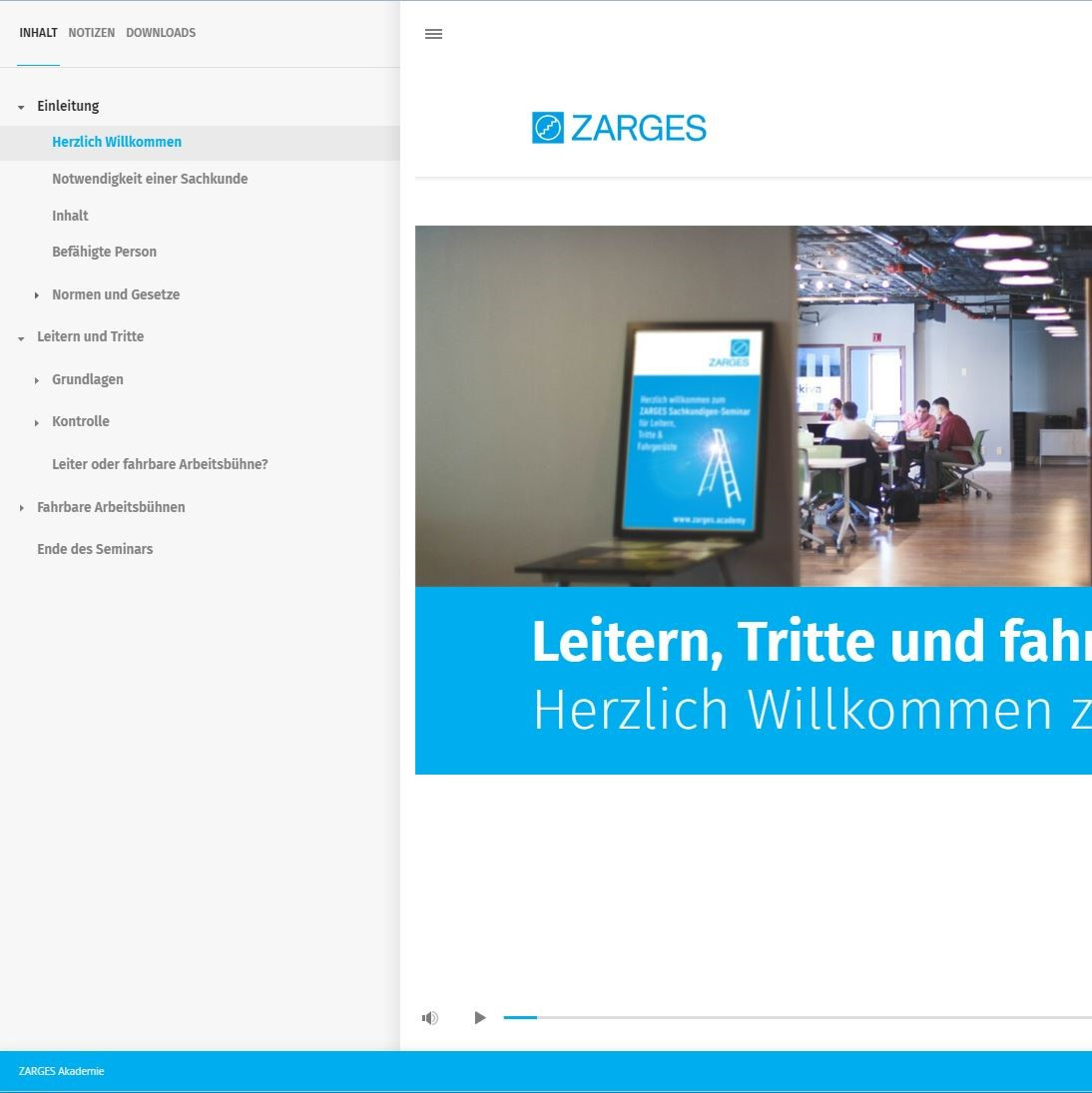
Task: Collapse the Einleitung section arrow
Action: click(22, 107)
